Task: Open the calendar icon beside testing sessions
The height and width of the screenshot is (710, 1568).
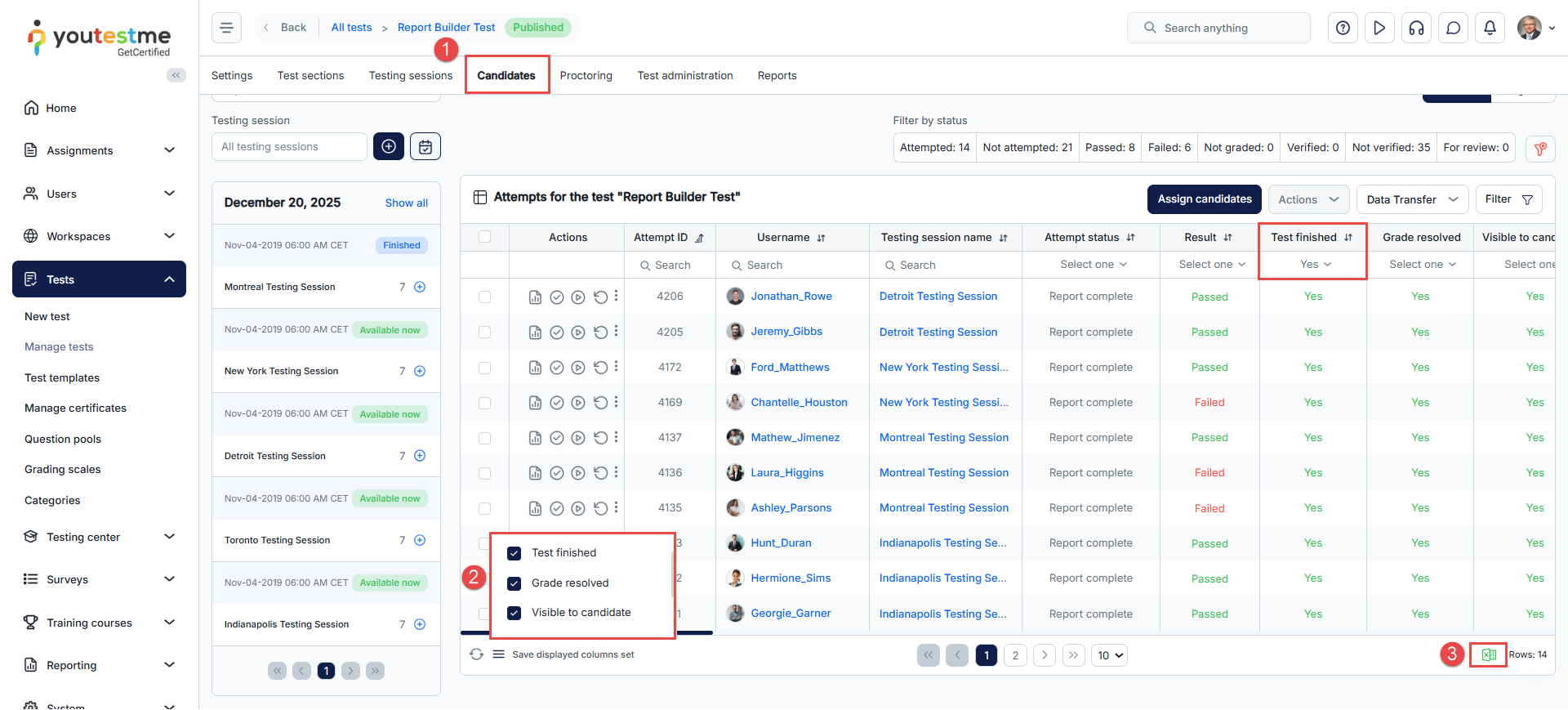Action: coord(425,147)
